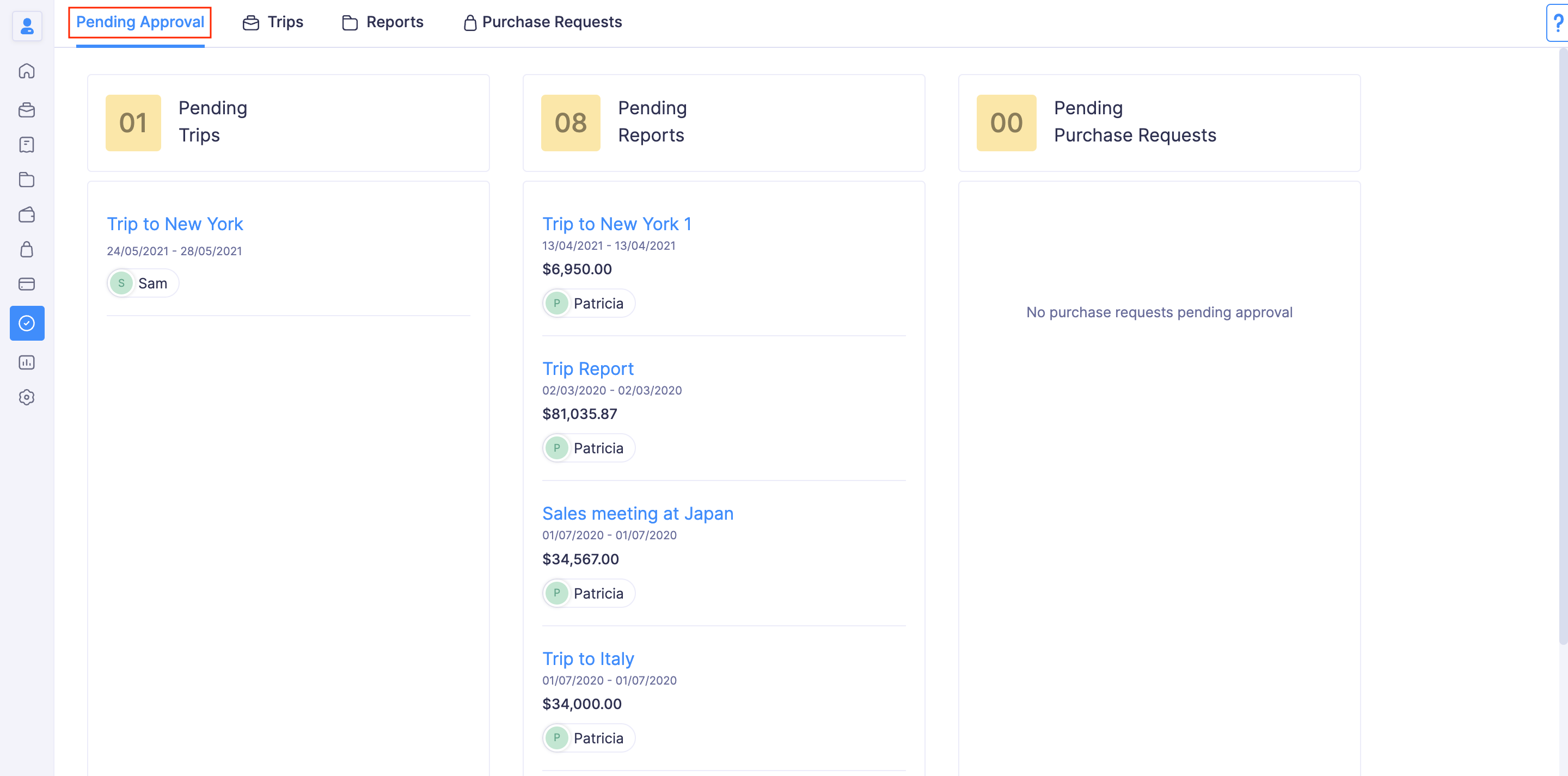Click Sam's submitter badge under Trip to New York
This screenshot has width=1568, height=776.
click(x=142, y=282)
